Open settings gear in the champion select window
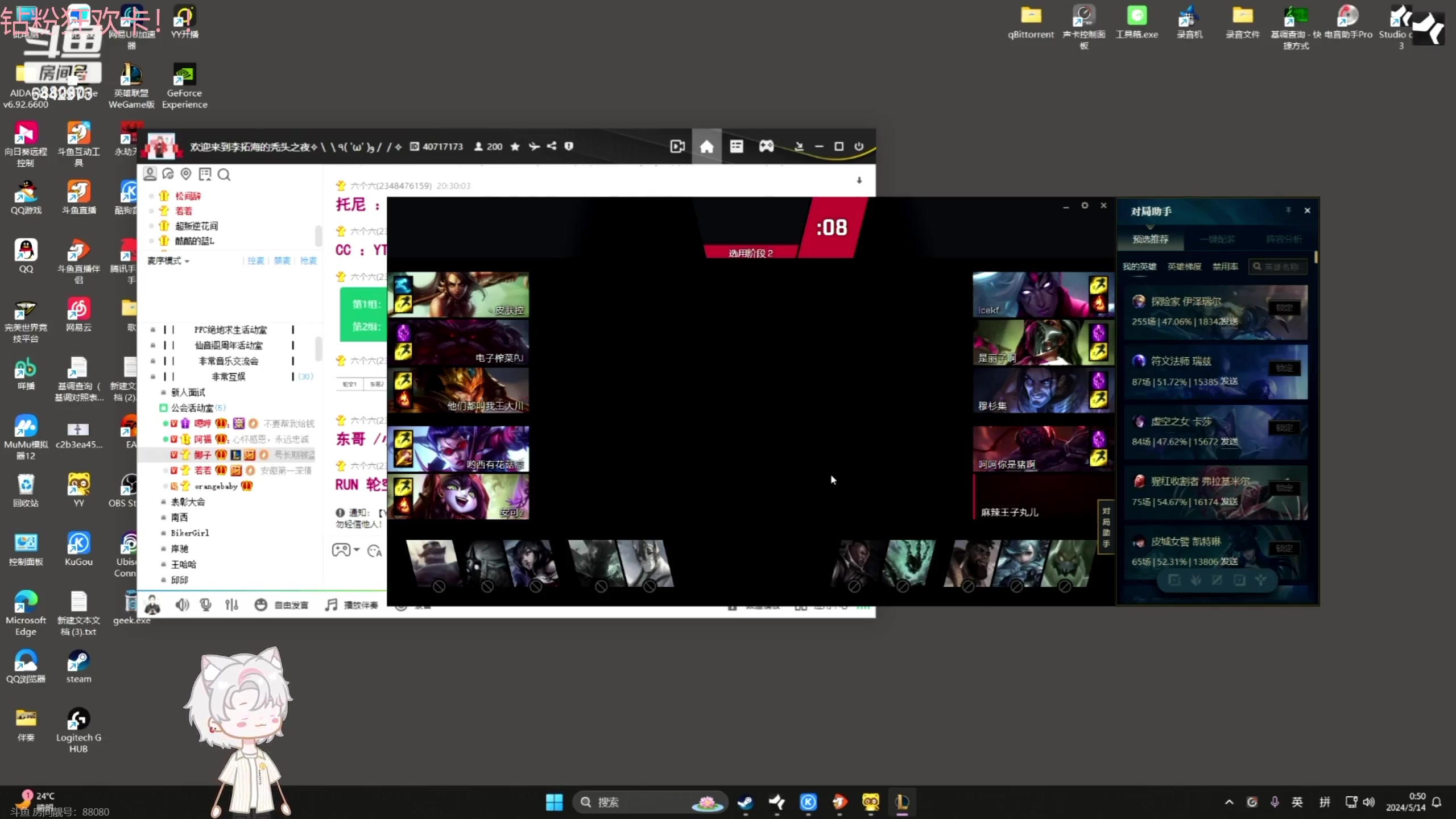Viewport: 1456px width, 819px height. pos(1085,205)
